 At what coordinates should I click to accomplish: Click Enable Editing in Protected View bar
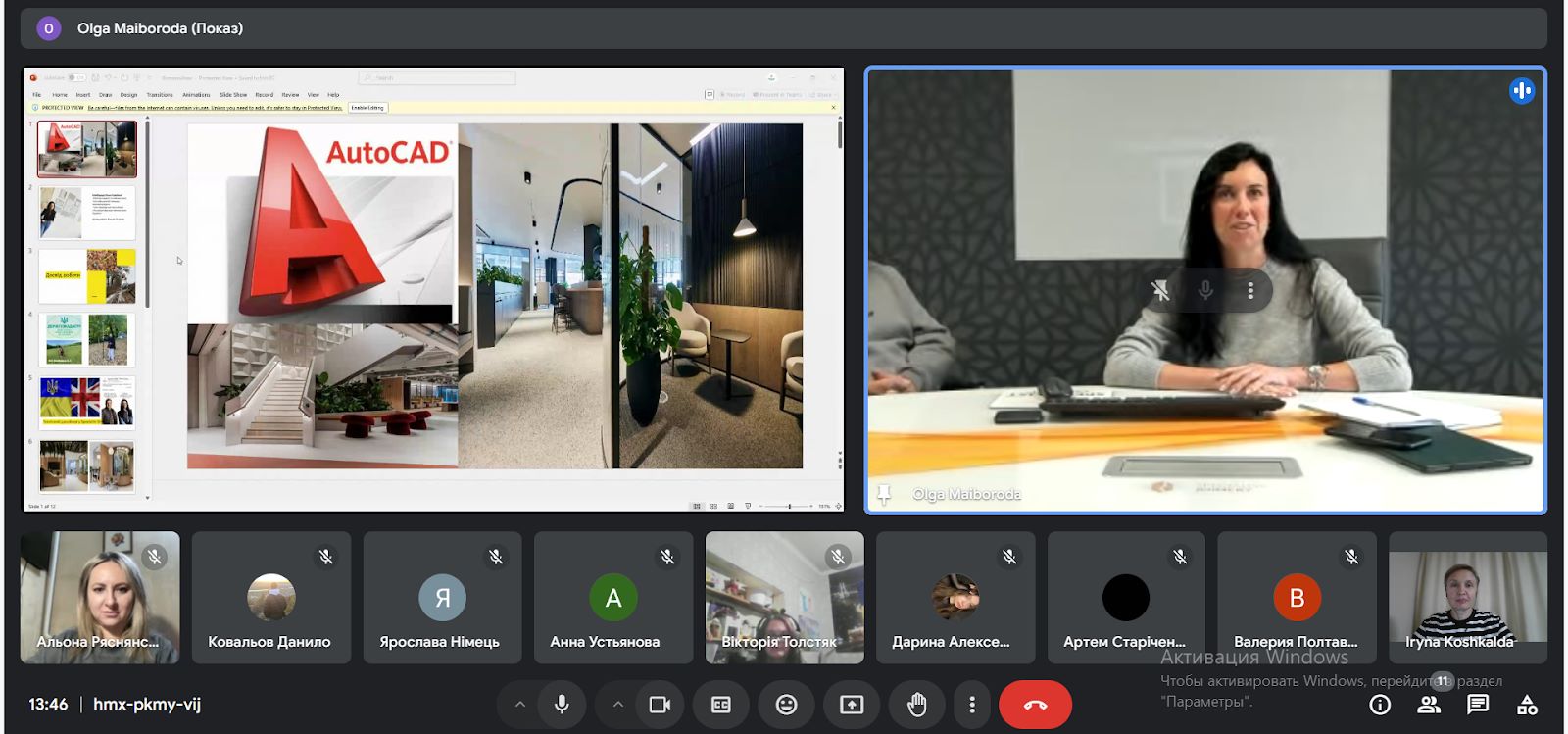[367, 108]
